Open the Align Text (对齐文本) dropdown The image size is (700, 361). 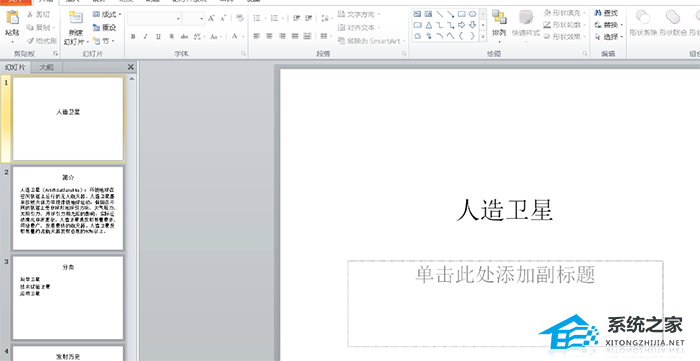point(359,28)
